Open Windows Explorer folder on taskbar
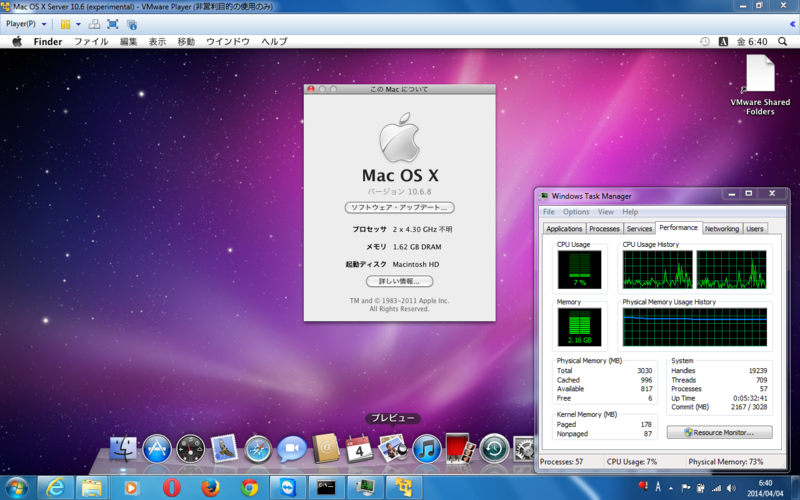Viewport: 800px width, 500px height. (91, 487)
